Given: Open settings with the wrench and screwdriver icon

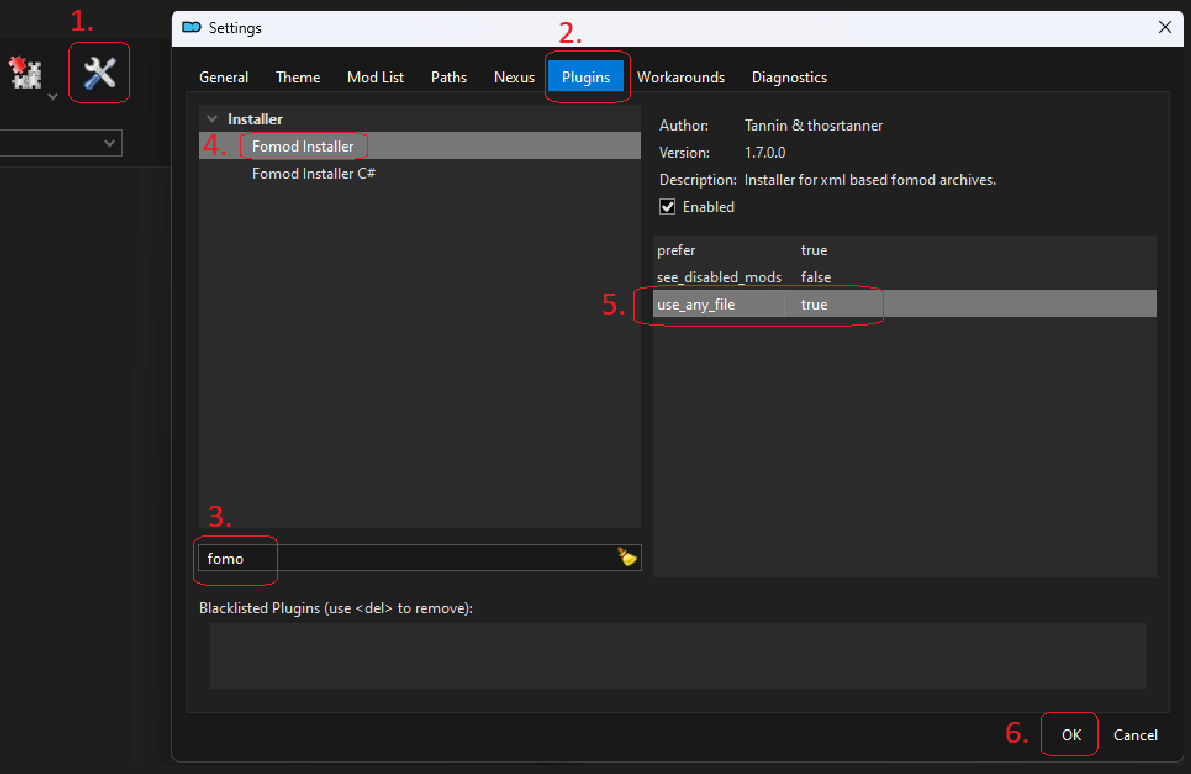Looking at the screenshot, I should pyautogui.click(x=100, y=74).
